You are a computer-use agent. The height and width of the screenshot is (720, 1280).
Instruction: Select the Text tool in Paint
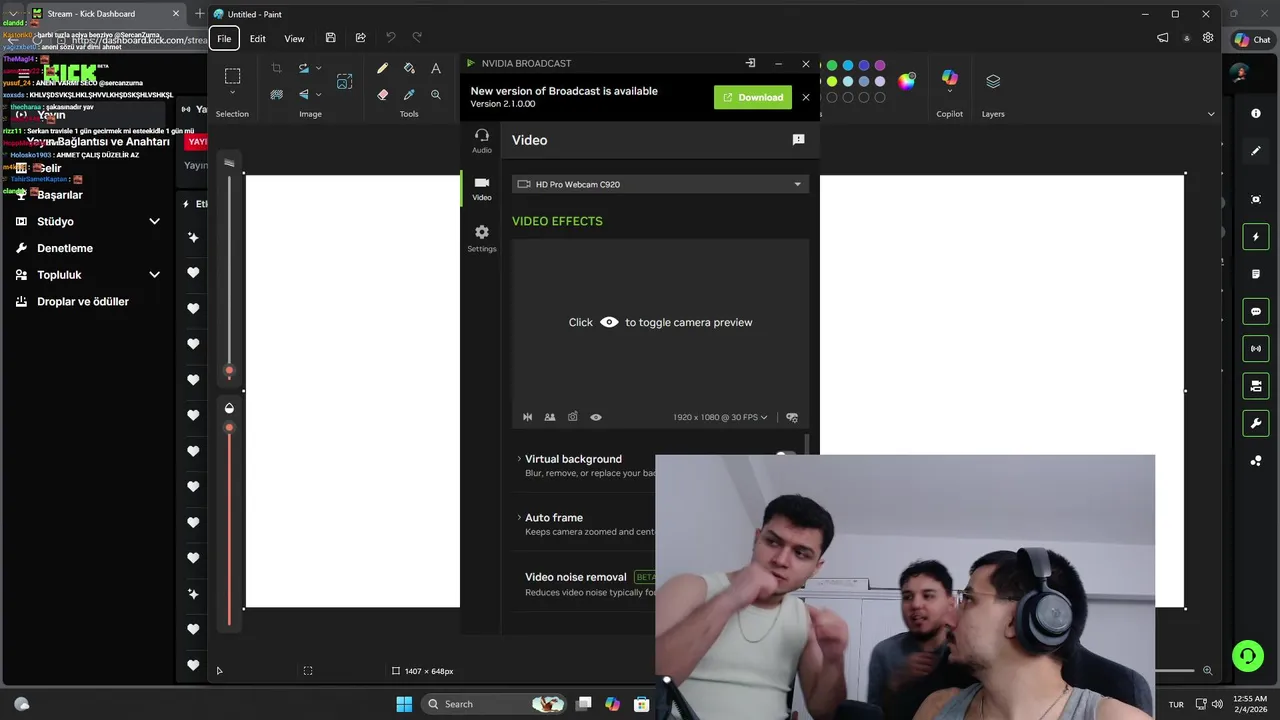[x=436, y=69]
